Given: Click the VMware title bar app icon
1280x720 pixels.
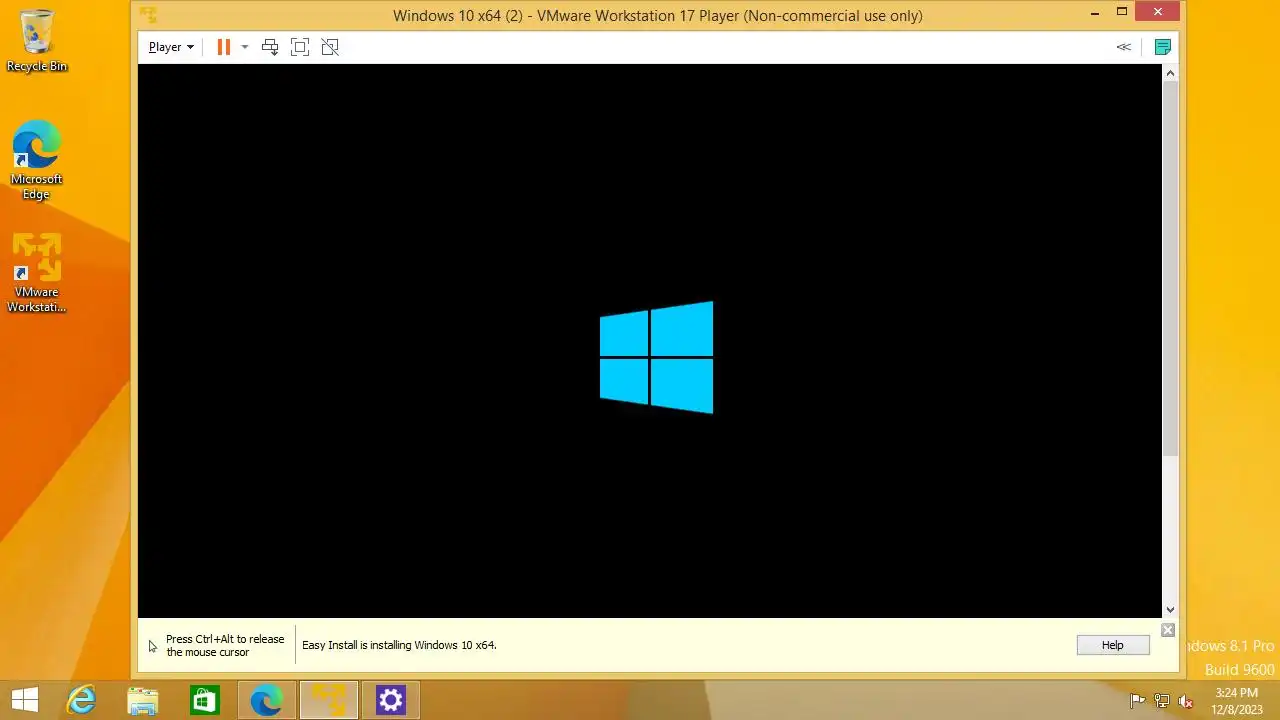Looking at the screenshot, I should tap(148, 15).
